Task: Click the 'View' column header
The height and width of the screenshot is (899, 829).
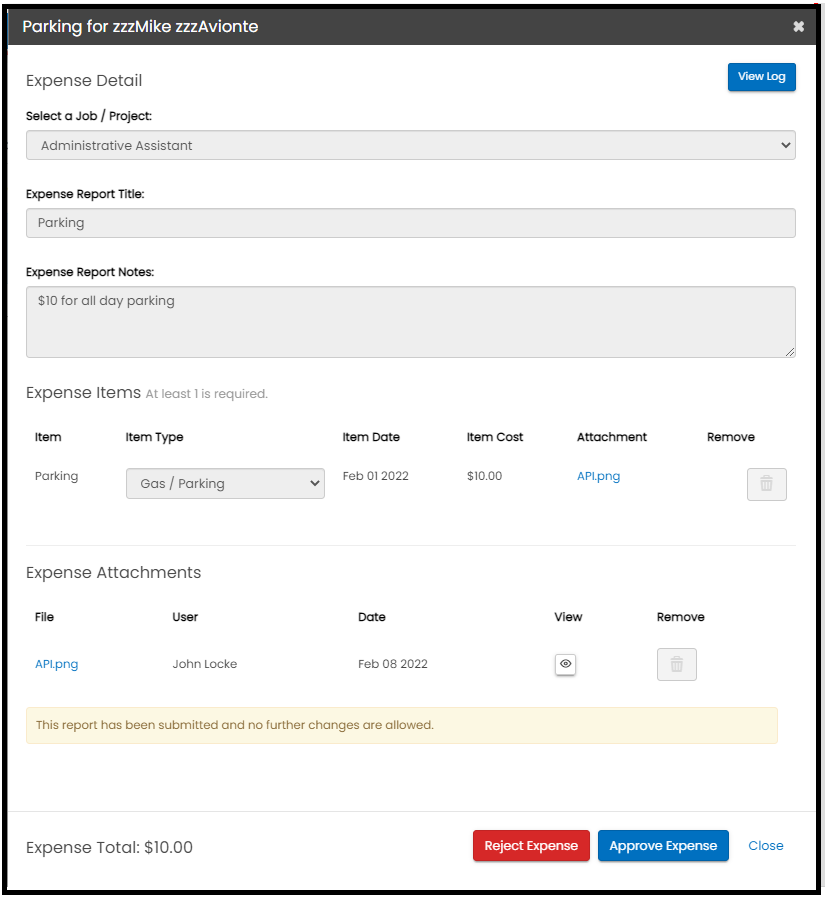Action: 568,617
